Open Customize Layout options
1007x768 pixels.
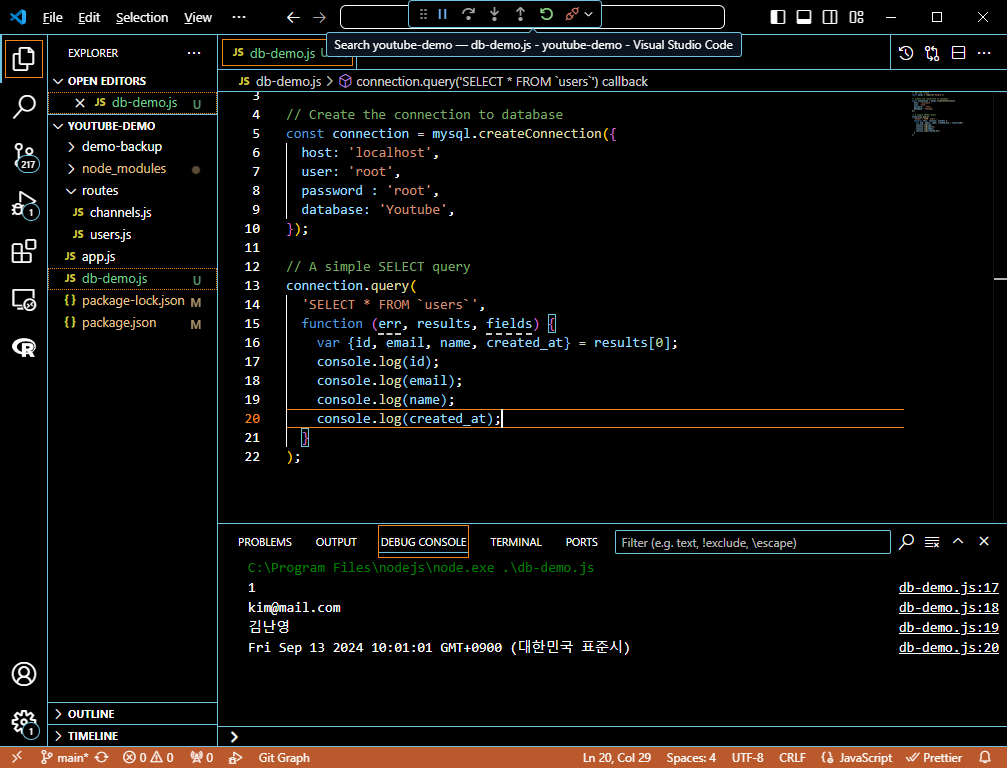point(856,17)
